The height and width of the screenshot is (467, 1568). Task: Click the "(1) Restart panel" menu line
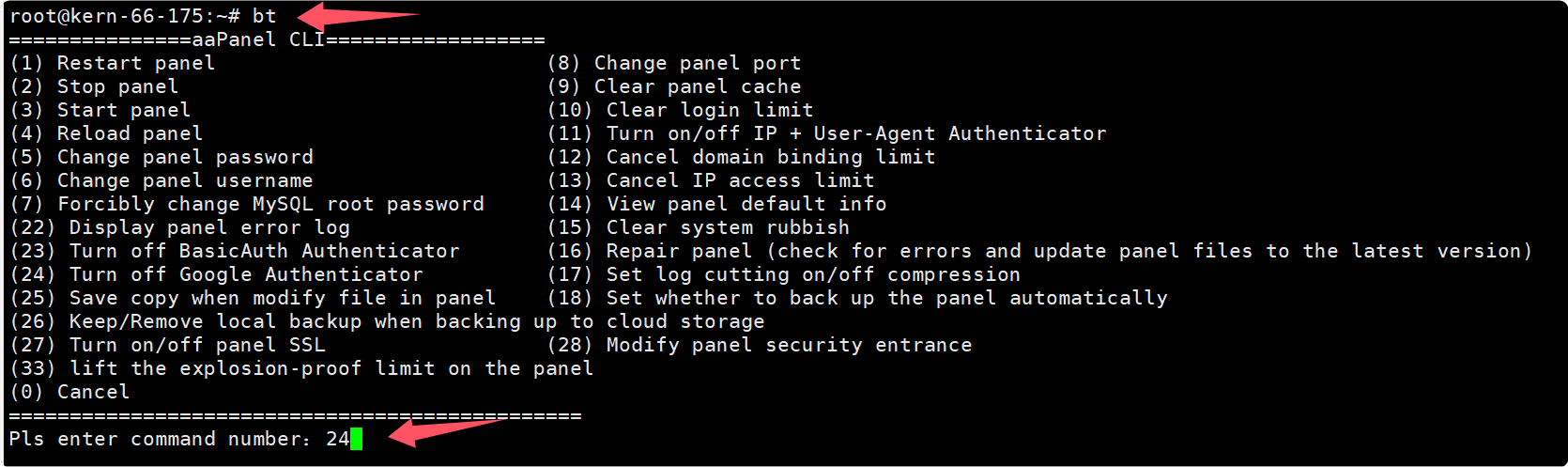click(x=113, y=63)
